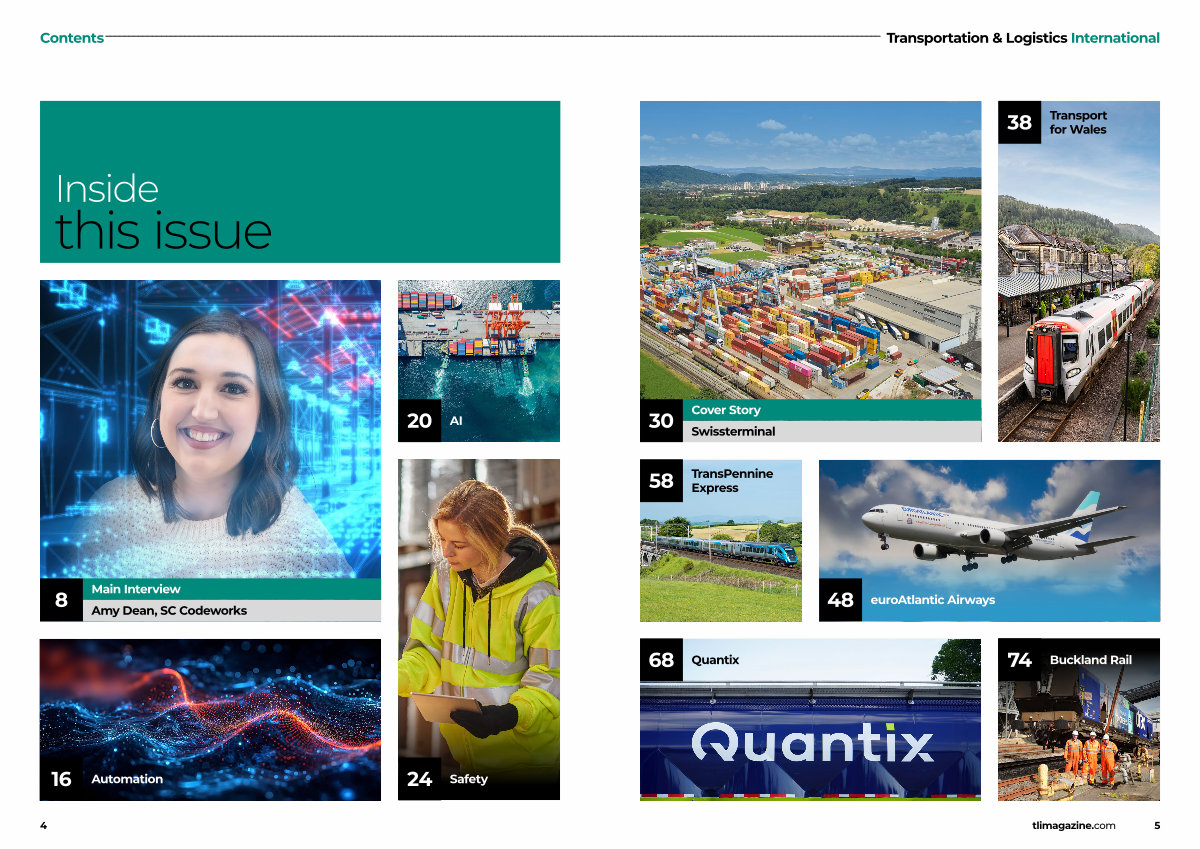Click the page number 74 box
Image resolution: width=1200 pixels, height=849 pixels.
[x=1019, y=660]
